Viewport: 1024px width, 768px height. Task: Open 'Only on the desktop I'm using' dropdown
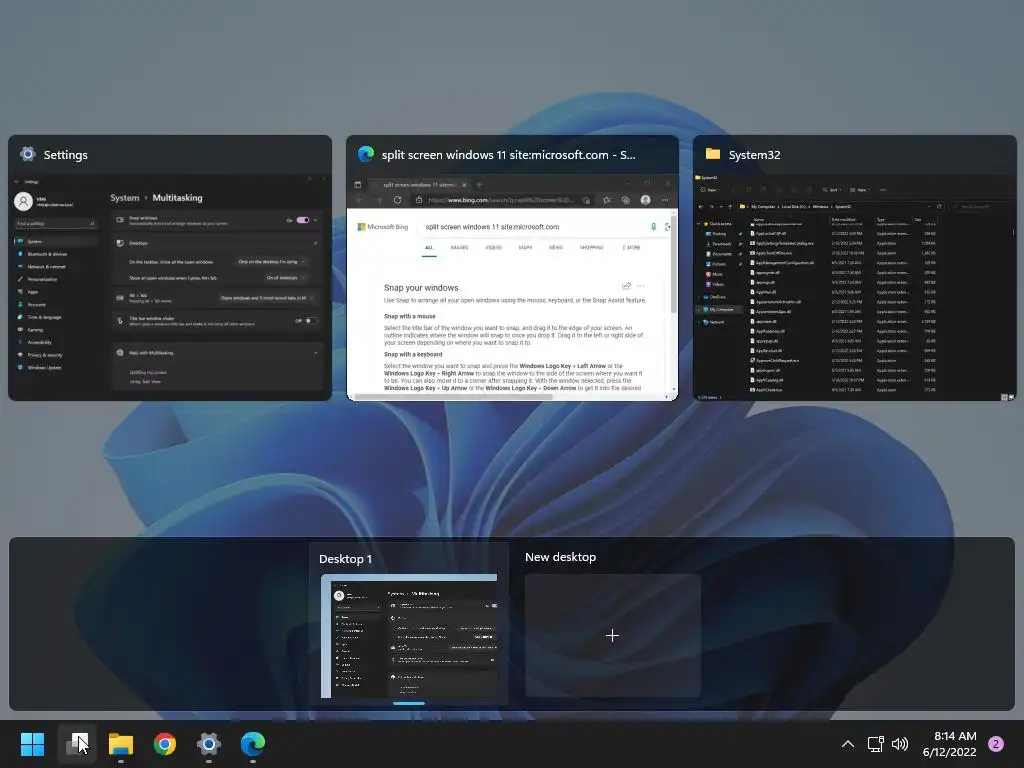click(x=271, y=262)
